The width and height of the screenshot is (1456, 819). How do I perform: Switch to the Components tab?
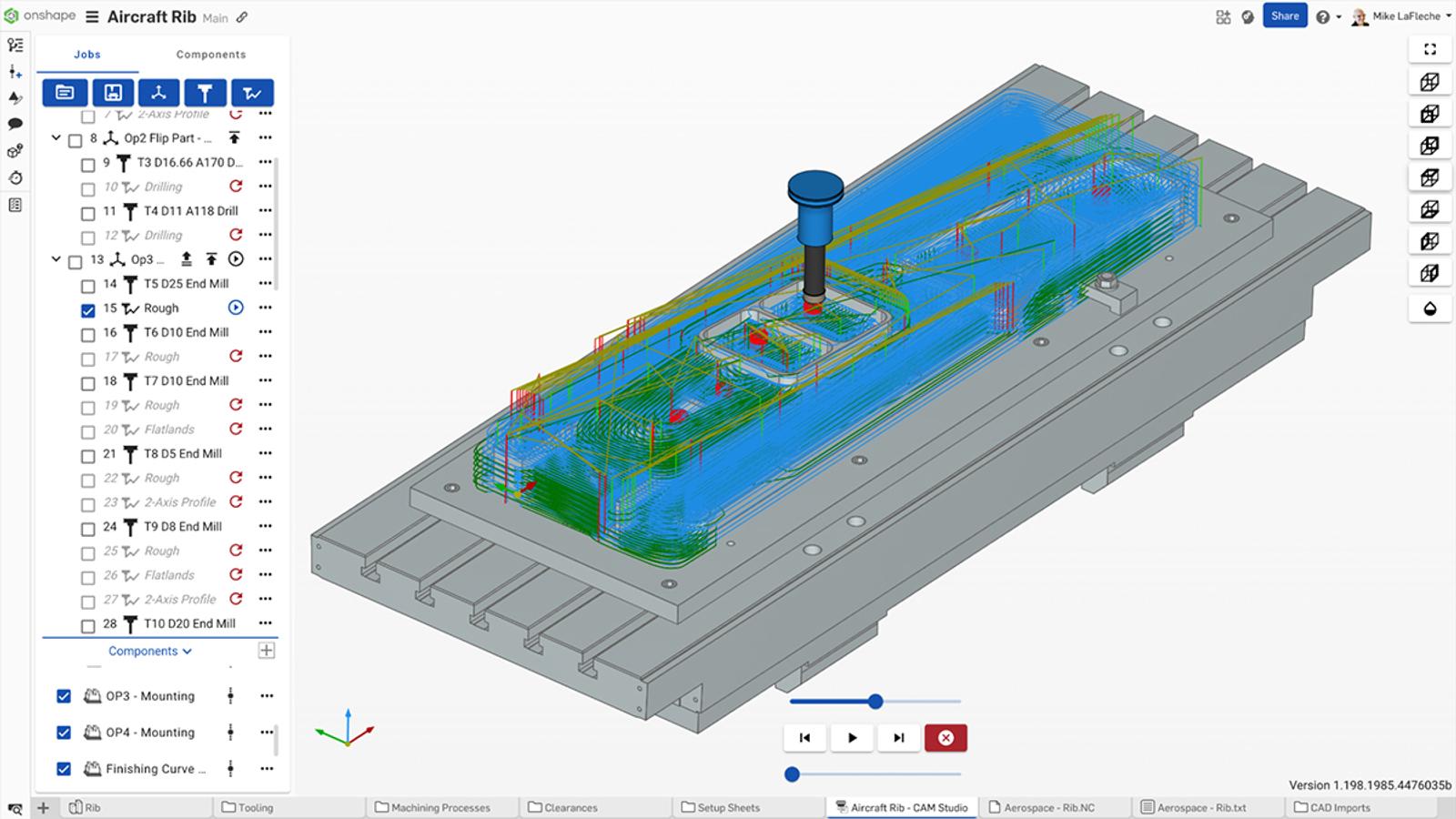pos(210,55)
